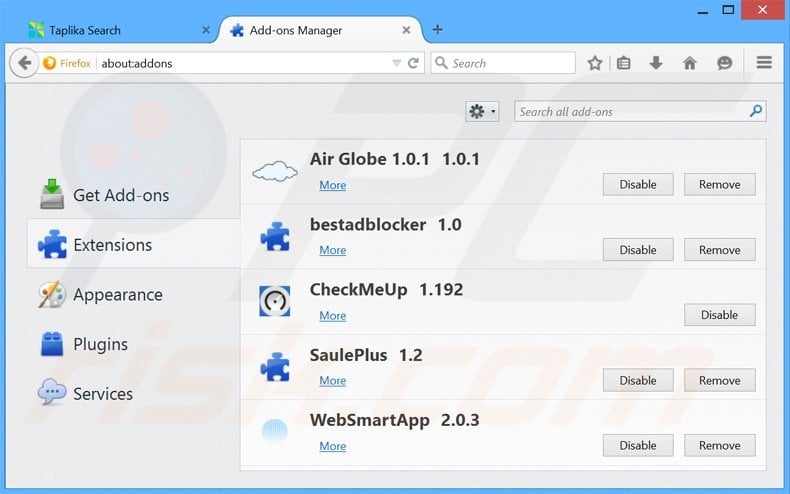Open the Downloads arrow icon
The width and height of the screenshot is (790, 494).
(x=656, y=63)
